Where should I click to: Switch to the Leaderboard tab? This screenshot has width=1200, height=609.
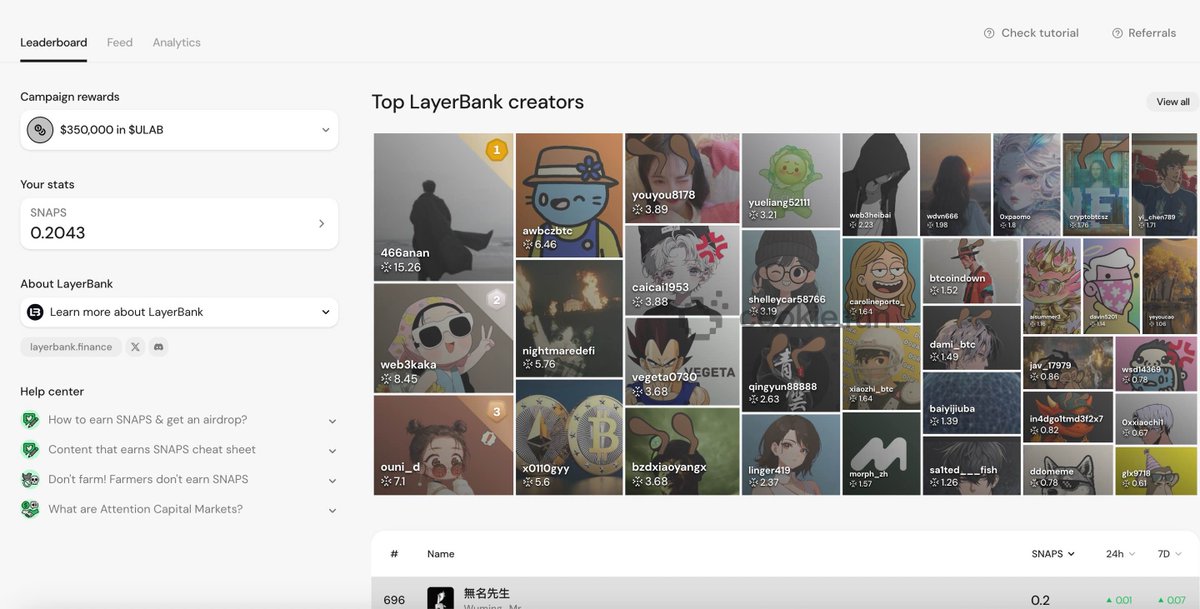click(x=54, y=43)
